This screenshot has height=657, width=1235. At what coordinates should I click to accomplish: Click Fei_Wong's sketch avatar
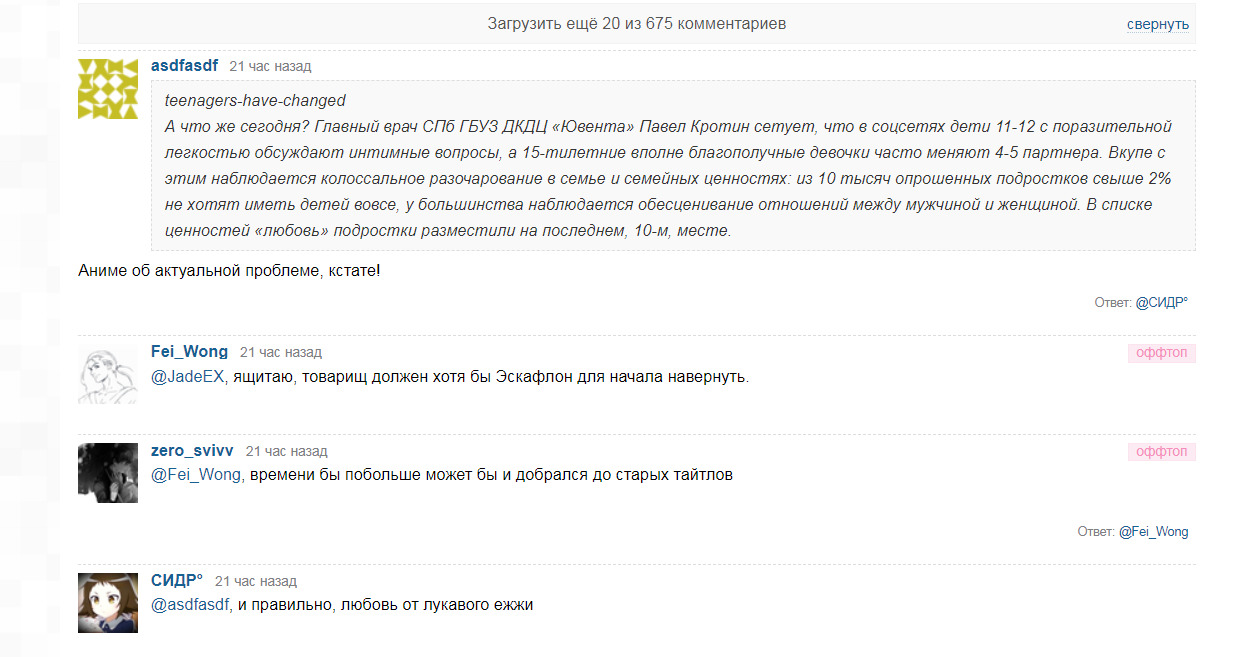108,374
